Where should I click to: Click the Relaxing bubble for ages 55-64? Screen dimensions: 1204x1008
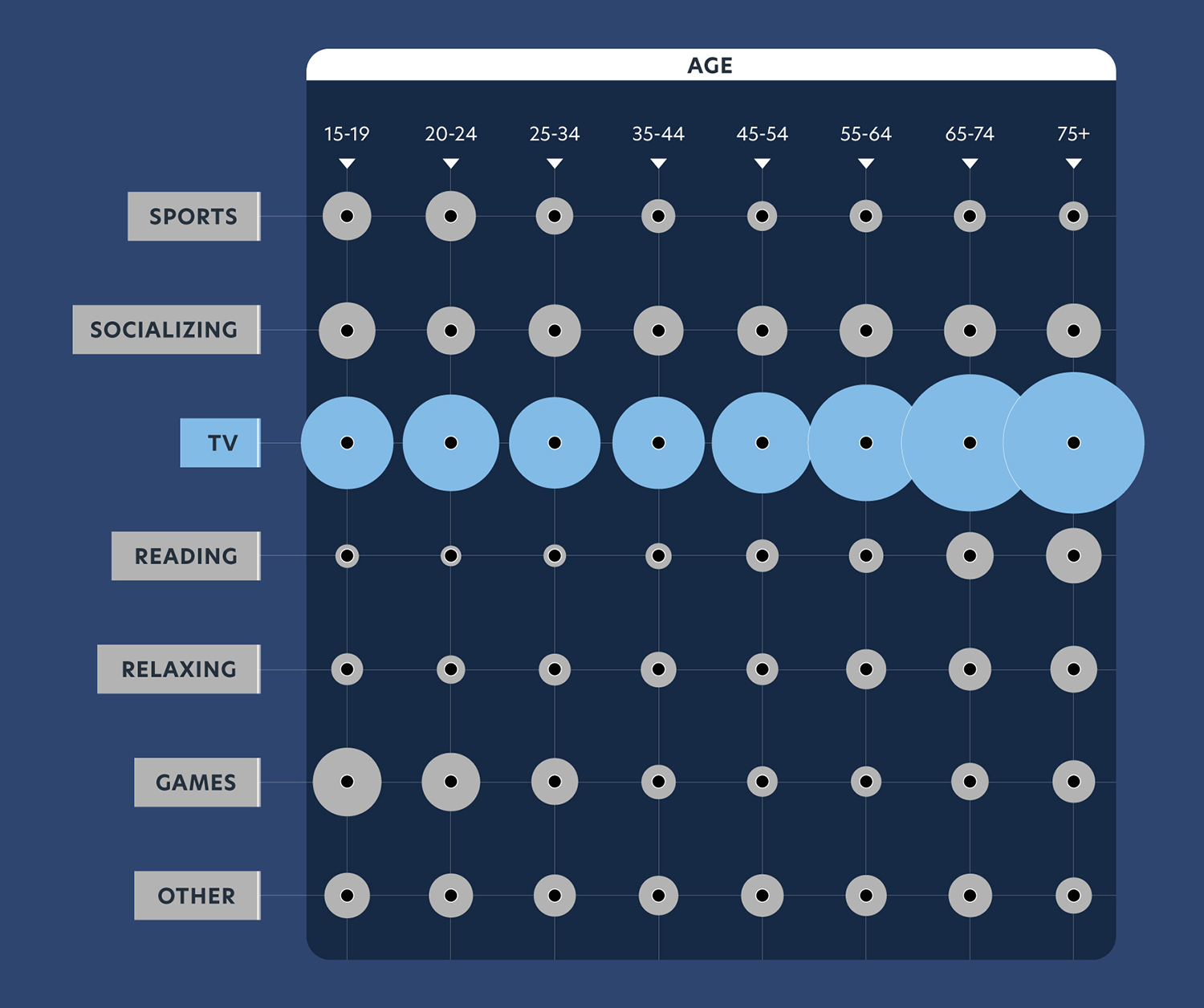point(865,669)
